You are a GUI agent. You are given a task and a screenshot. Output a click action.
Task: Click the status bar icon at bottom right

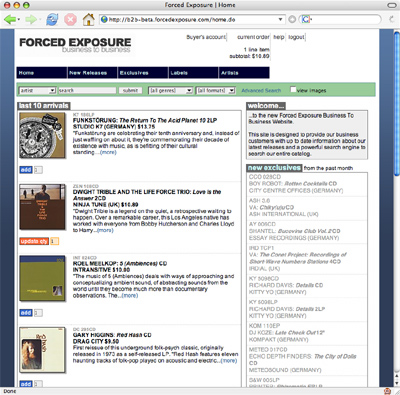click(387, 391)
